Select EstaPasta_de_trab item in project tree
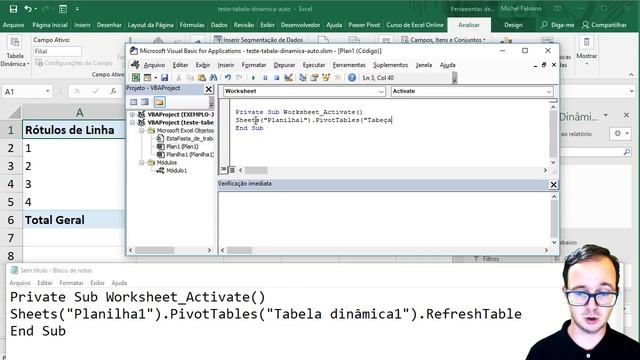This screenshot has width=640, height=360. click(x=185, y=138)
